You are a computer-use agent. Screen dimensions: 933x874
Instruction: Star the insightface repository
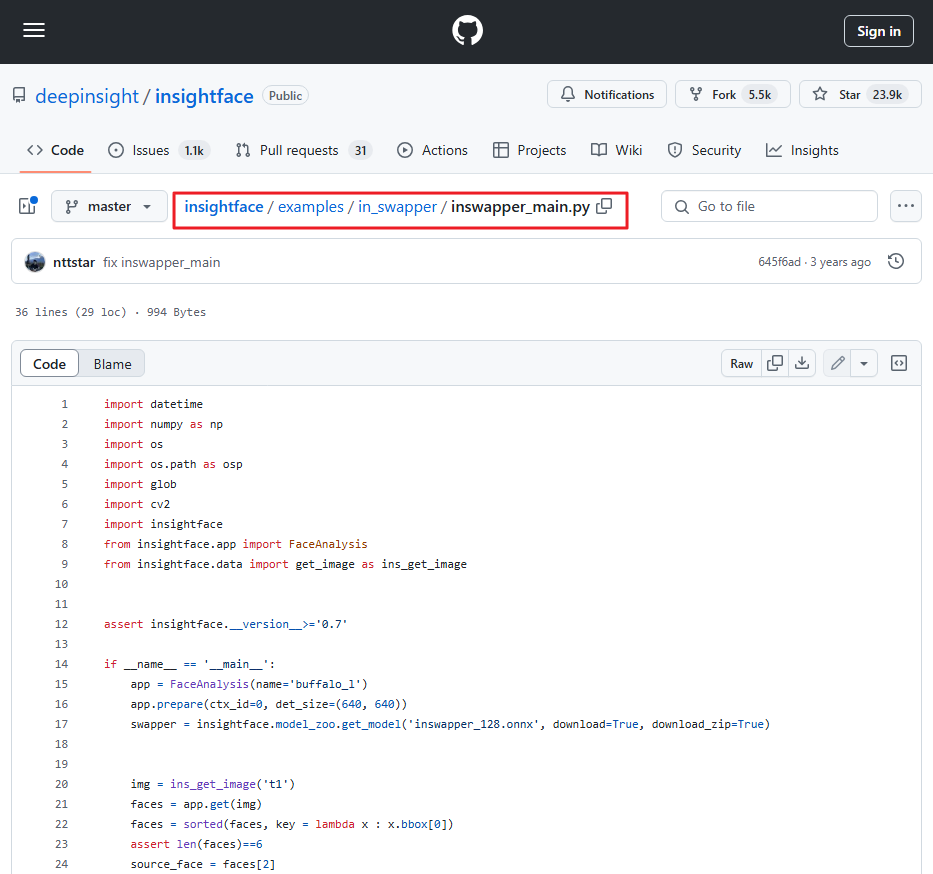coord(860,95)
